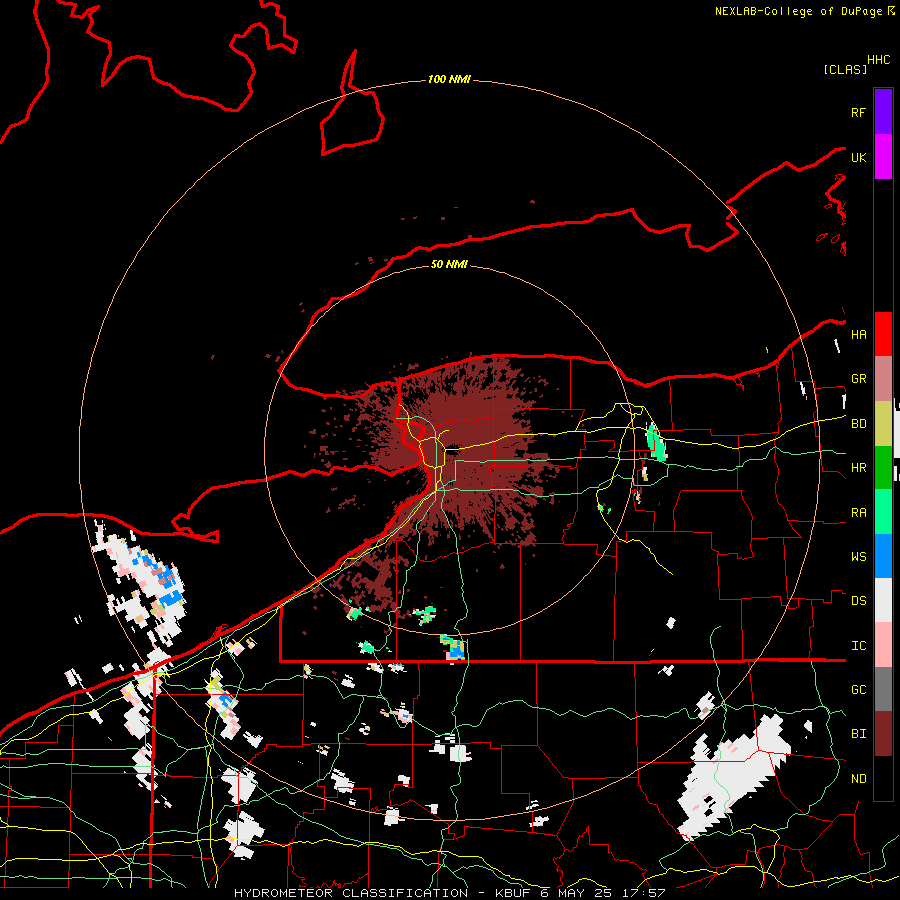Select the light pink IC legend swatch

[x=883, y=645]
